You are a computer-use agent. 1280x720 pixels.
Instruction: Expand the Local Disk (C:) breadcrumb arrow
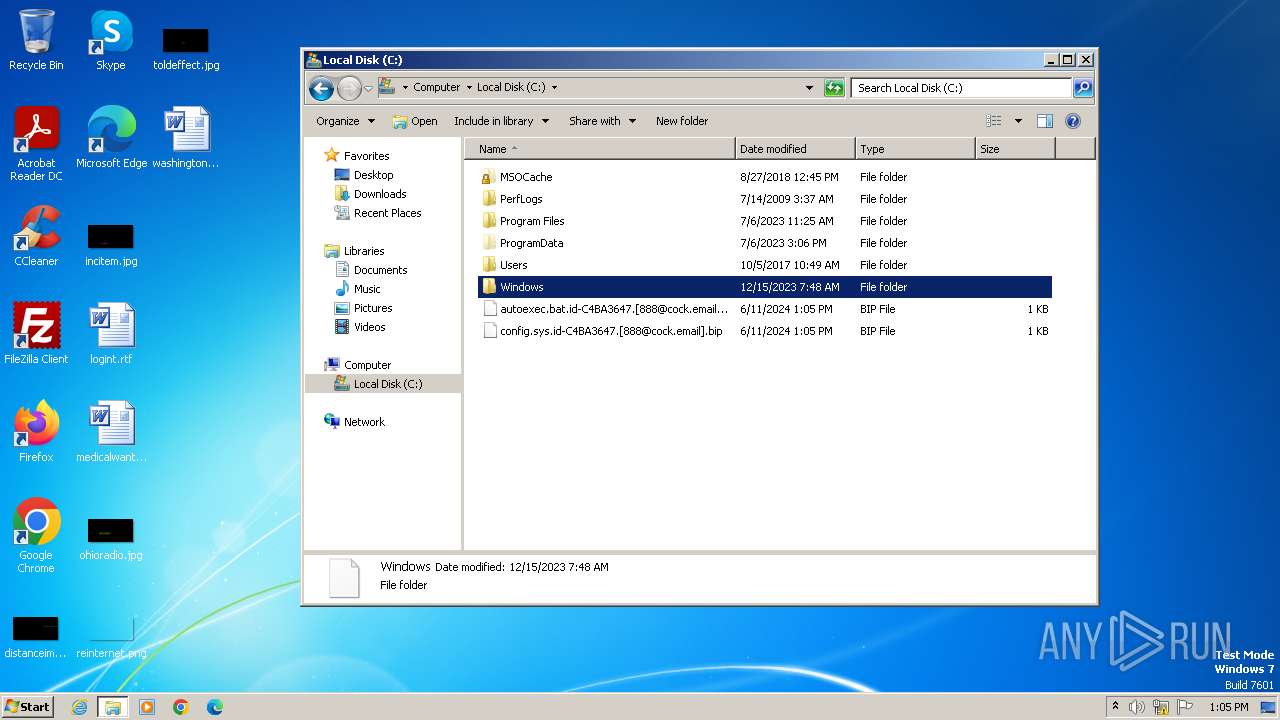coord(555,88)
